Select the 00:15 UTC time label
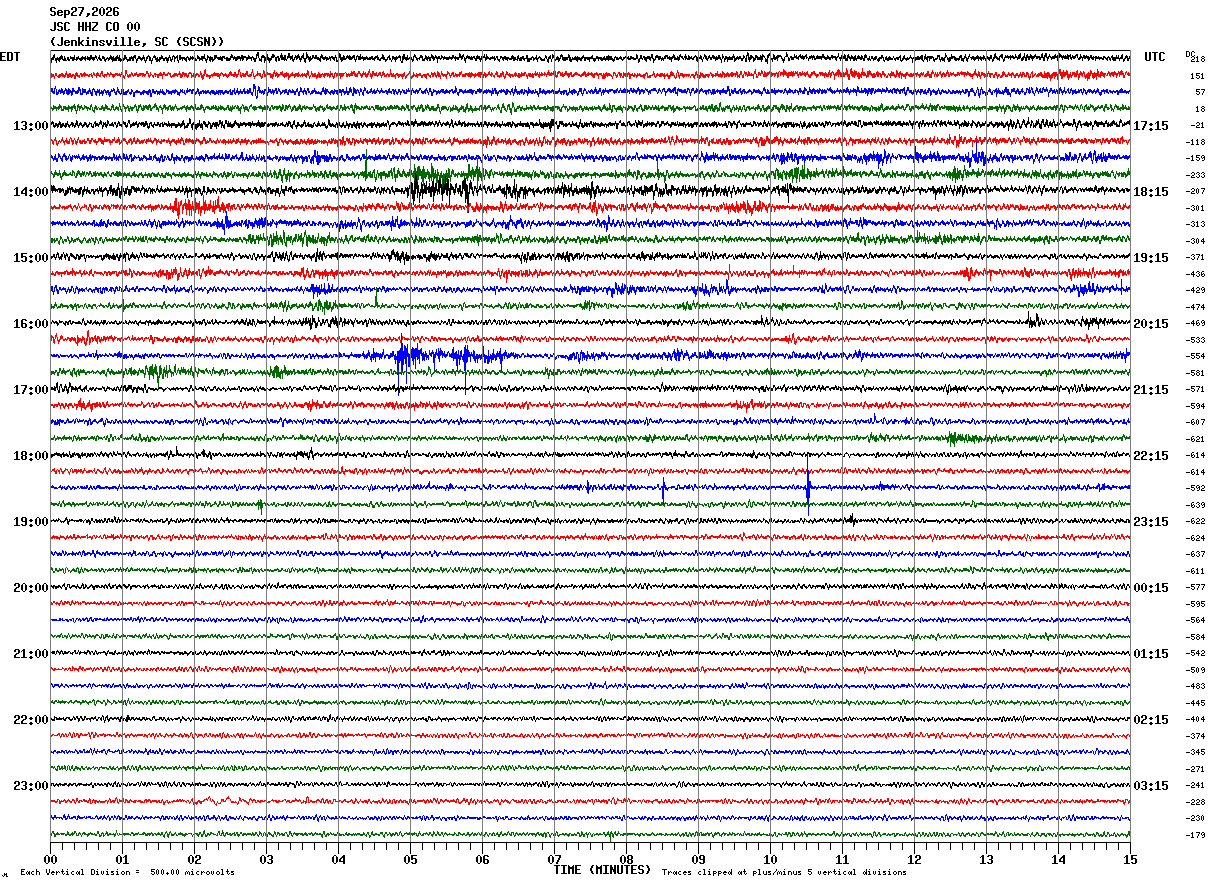1210x886 pixels. pyautogui.click(x=1151, y=587)
